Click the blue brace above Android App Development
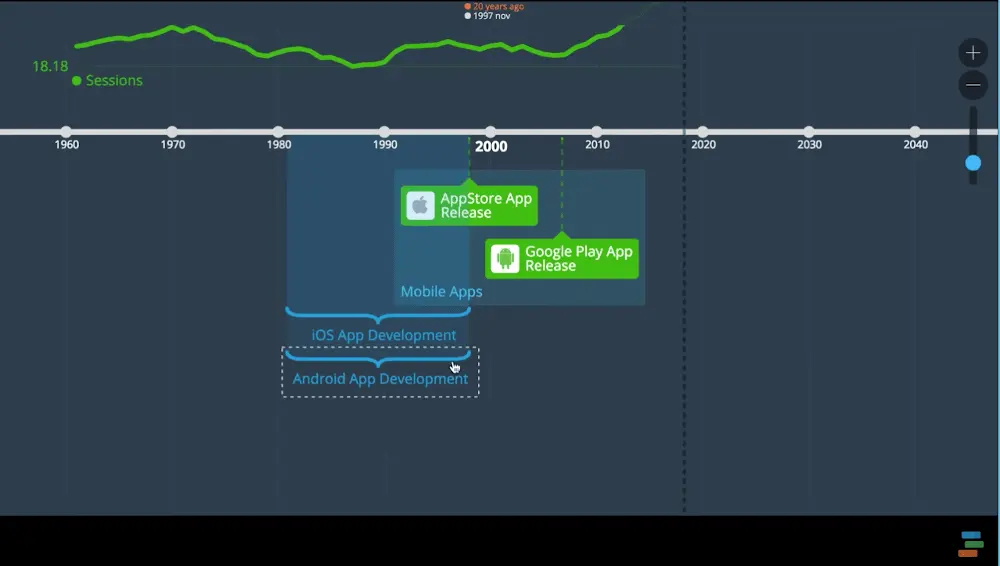 tap(378, 358)
